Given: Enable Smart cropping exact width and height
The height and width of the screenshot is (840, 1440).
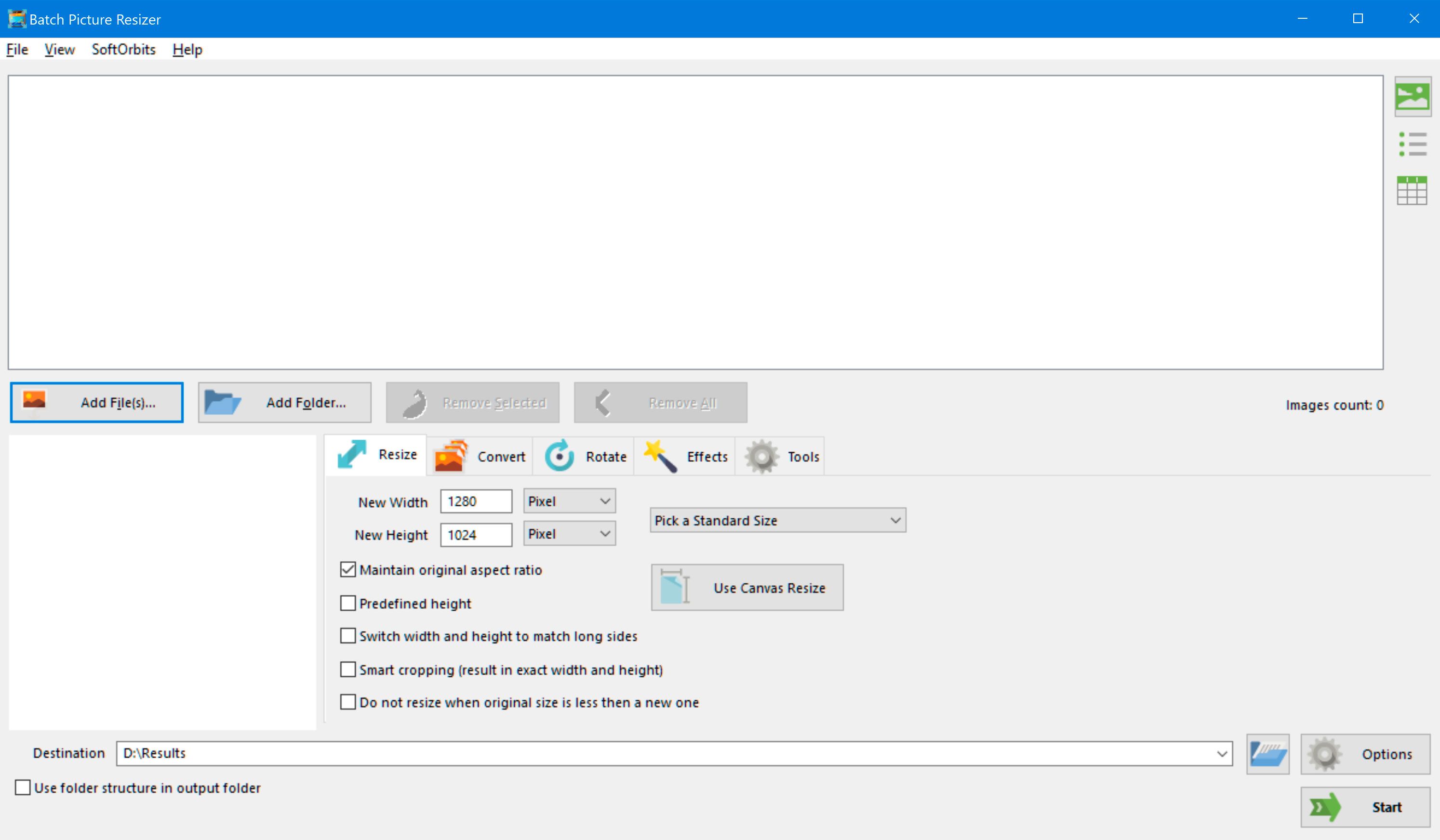Looking at the screenshot, I should [350, 670].
